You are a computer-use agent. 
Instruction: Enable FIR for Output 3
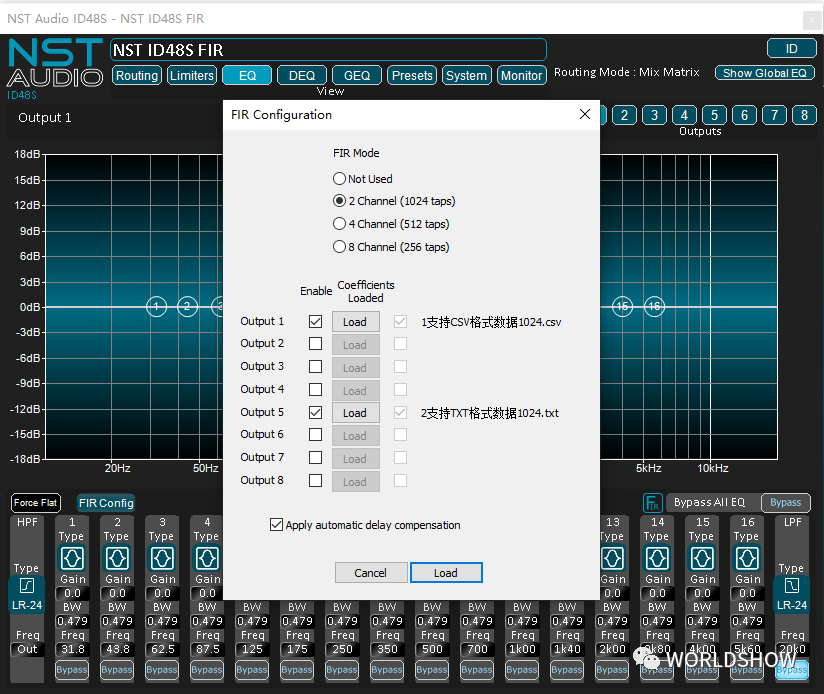pyautogui.click(x=315, y=367)
